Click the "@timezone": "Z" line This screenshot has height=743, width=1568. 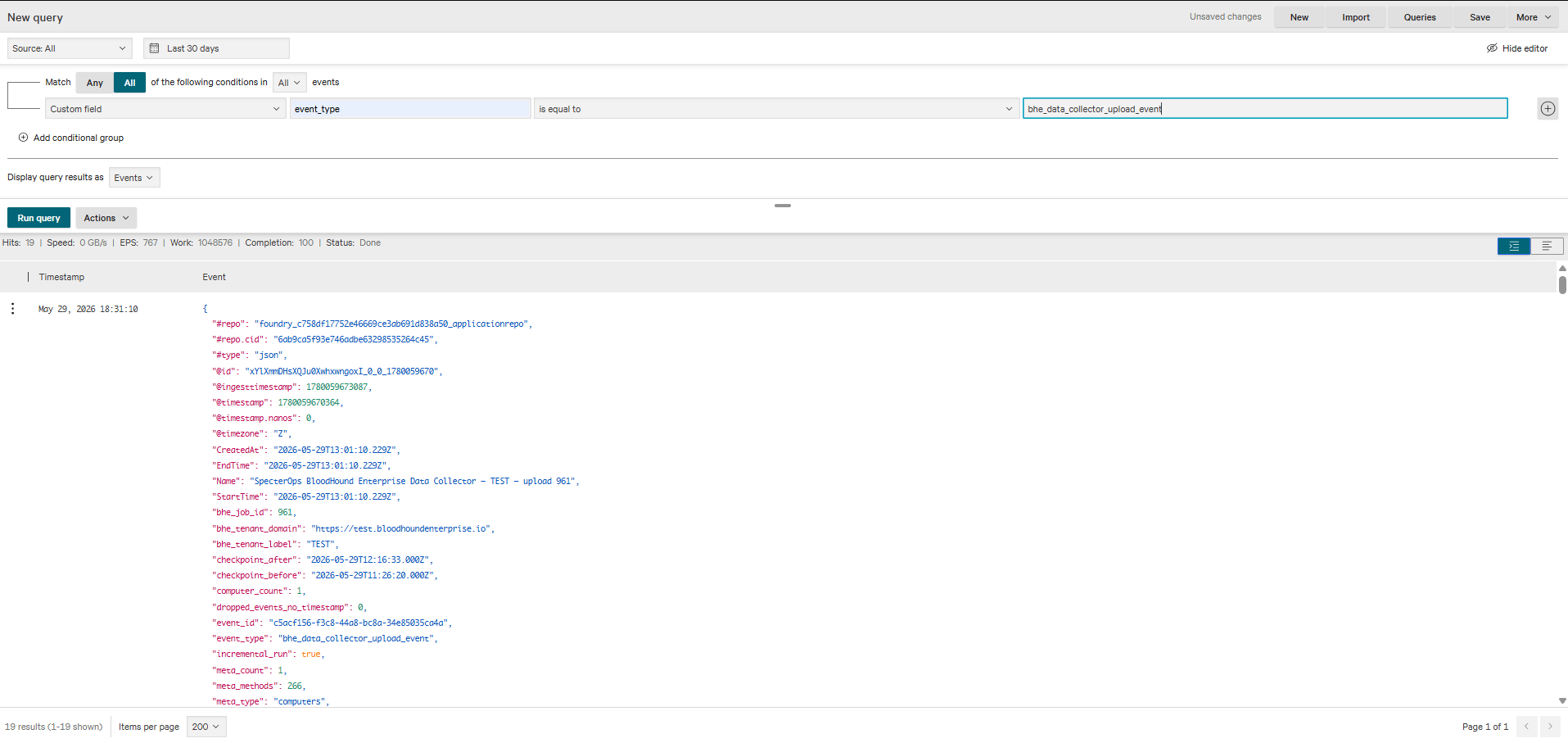coord(251,433)
